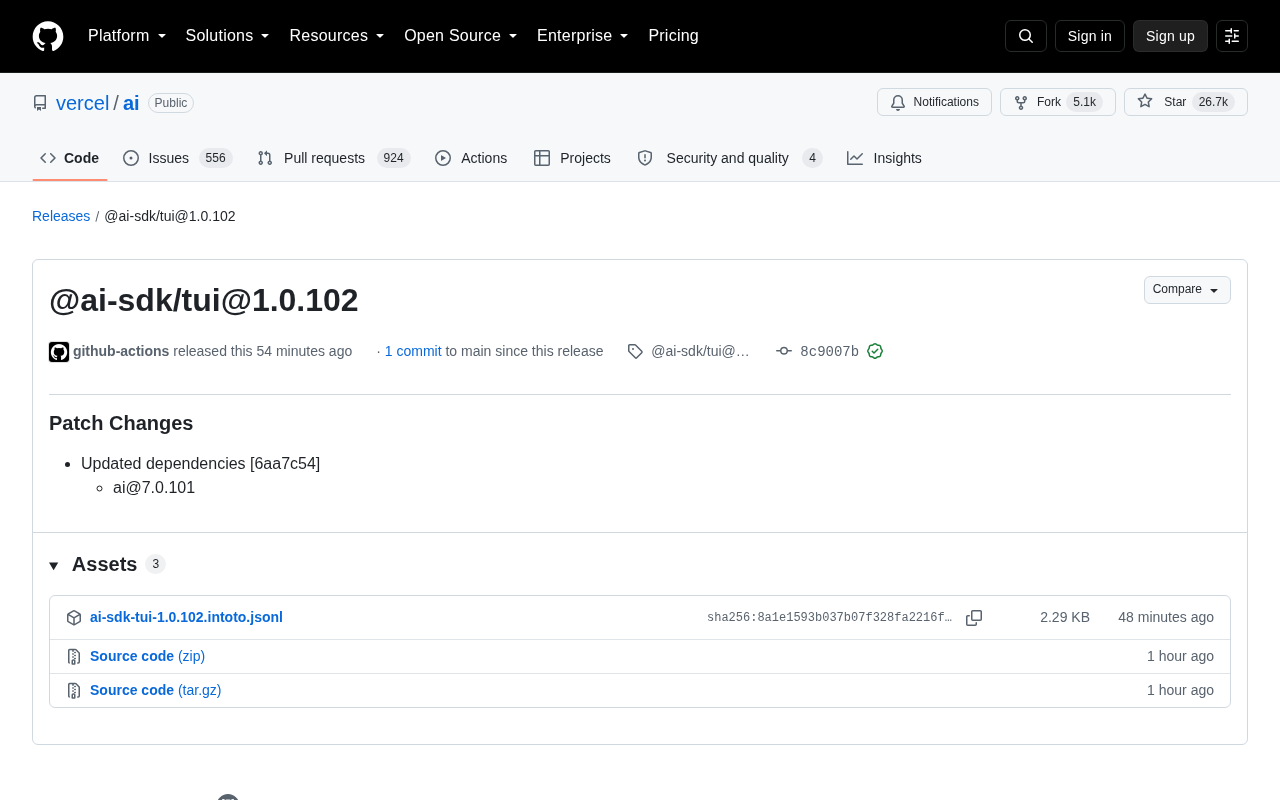Click the '48 minutes ago' timestamp
Screen dimensions: 1280x800
pyautogui.click(x=1166, y=617)
